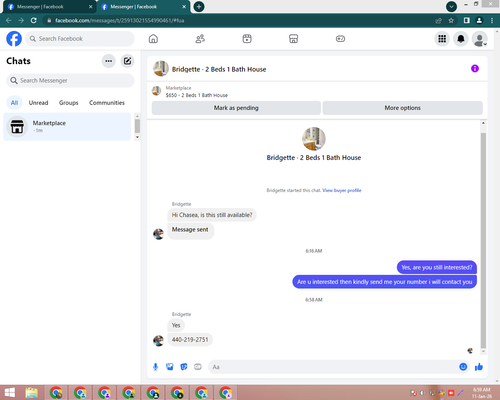Open Chats options three-dots button

point(109,61)
